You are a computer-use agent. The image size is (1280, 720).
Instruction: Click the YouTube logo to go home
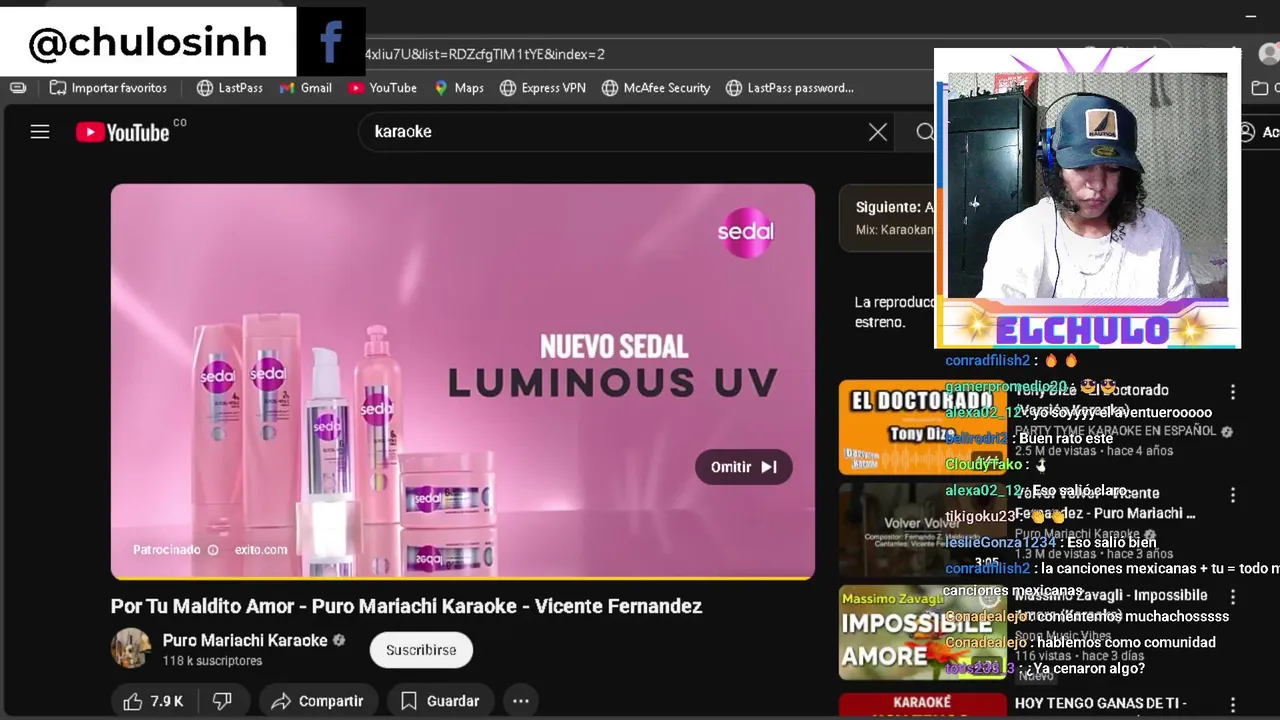(x=123, y=132)
